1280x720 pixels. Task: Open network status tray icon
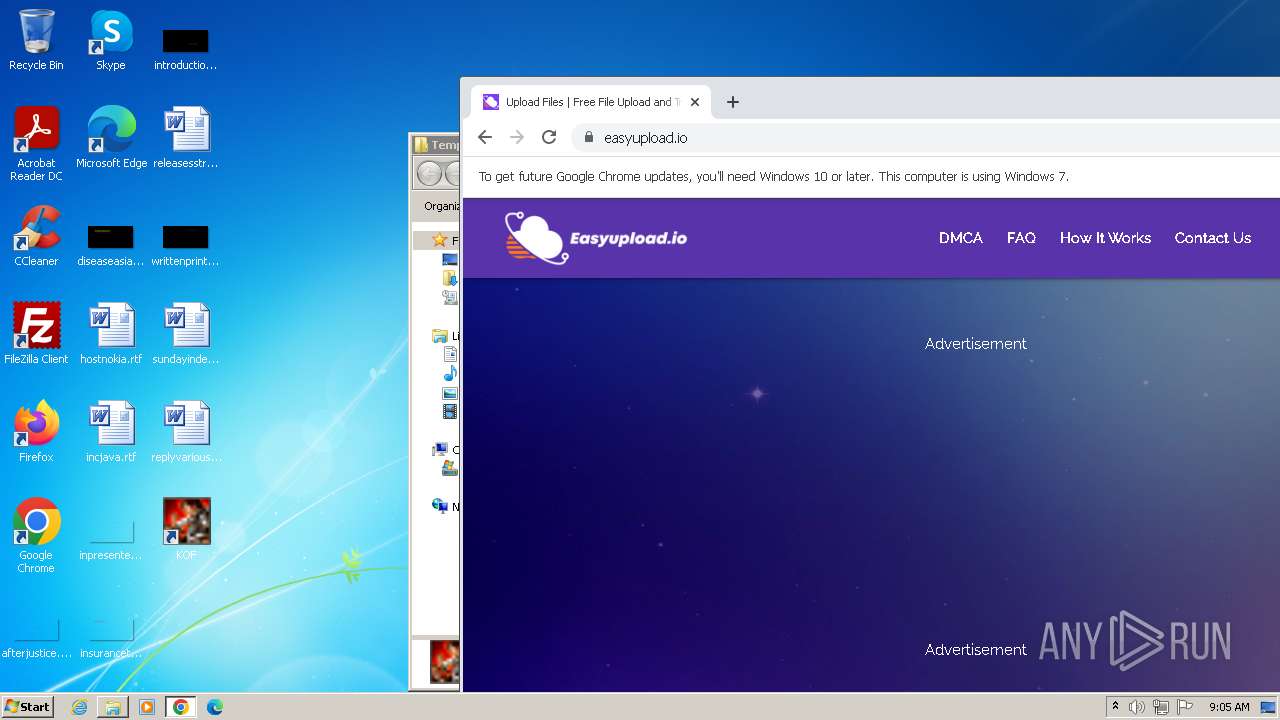click(1161, 707)
